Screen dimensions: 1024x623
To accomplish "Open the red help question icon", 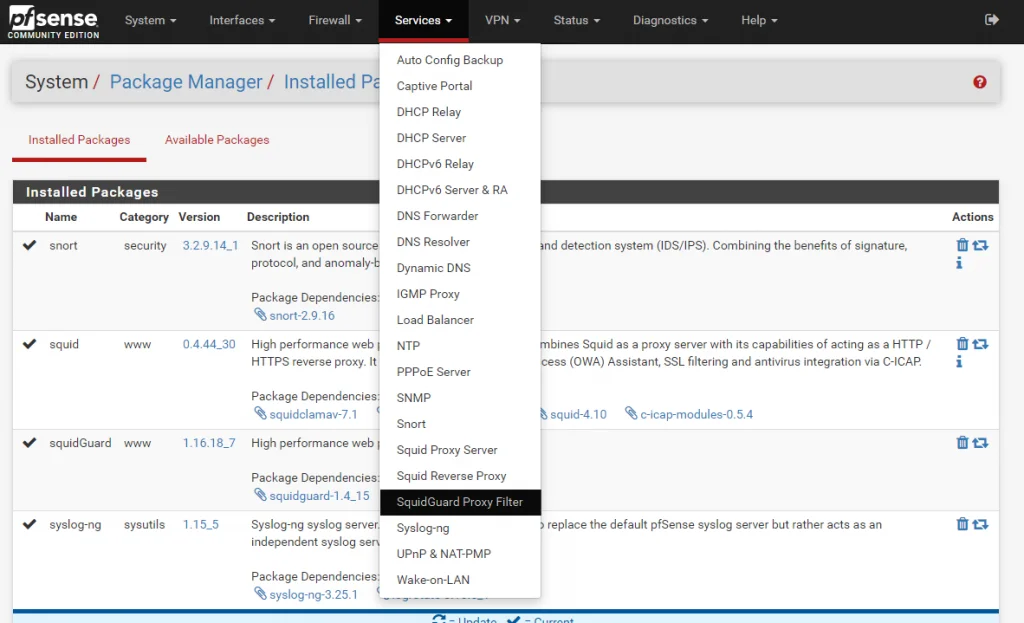I will point(980,82).
